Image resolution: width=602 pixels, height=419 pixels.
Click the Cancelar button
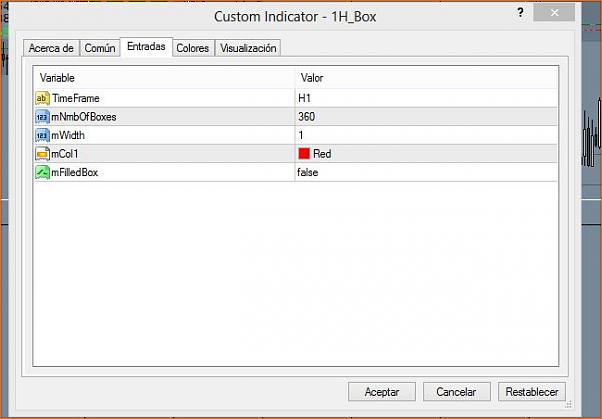456,392
